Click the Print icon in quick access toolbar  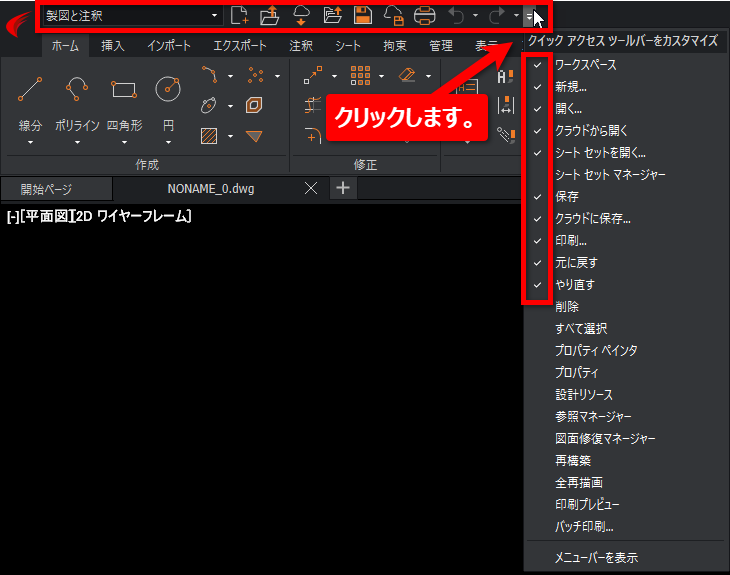point(425,15)
